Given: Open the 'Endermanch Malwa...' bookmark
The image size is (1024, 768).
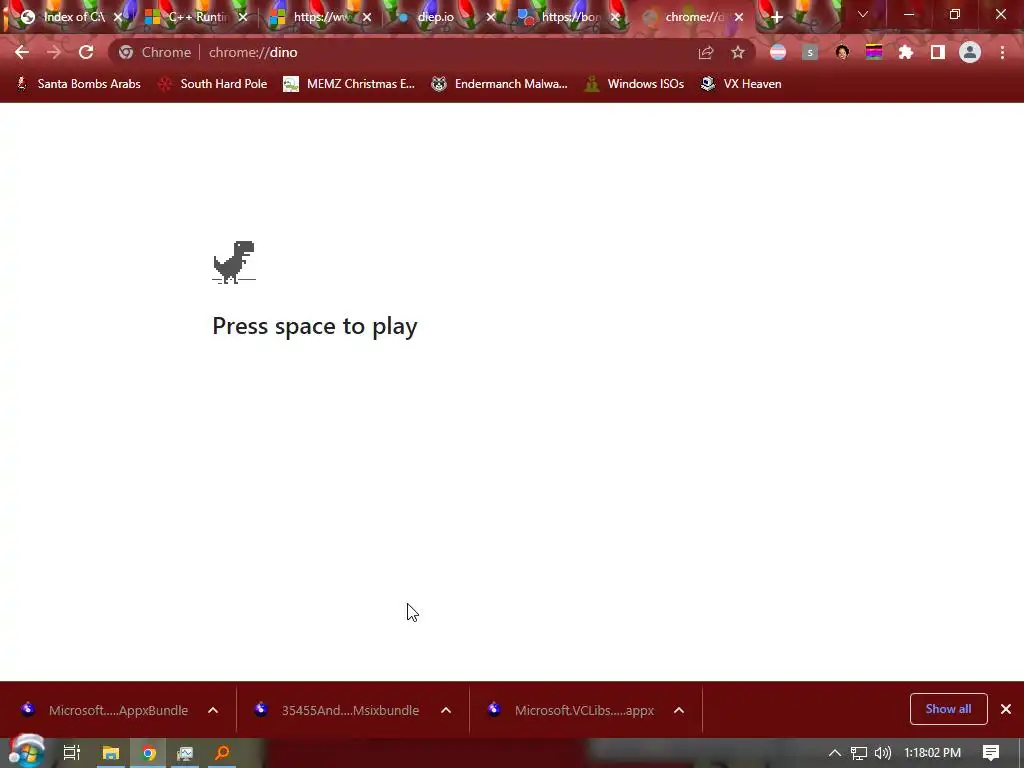Looking at the screenshot, I should tap(500, 84).
